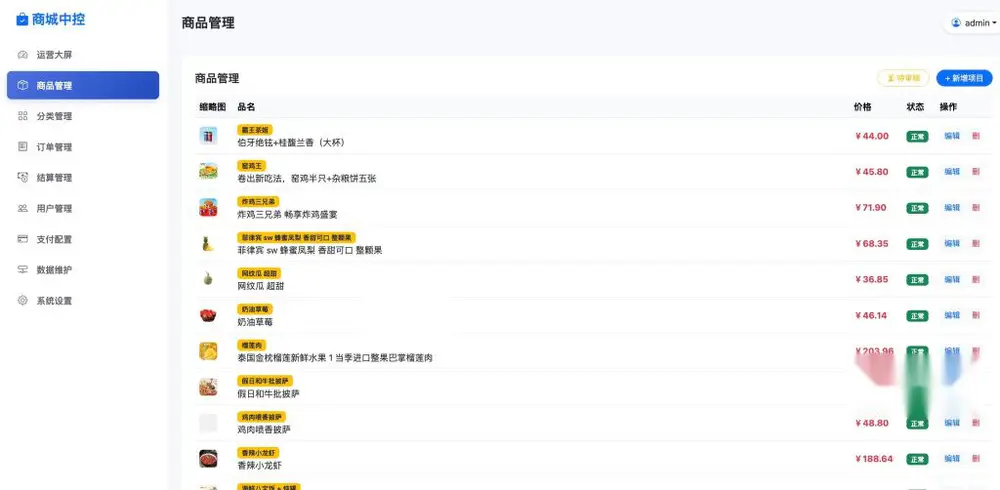Click the 状态 column header
This screenshot has height=490, width=1000.
pos(915,107)
